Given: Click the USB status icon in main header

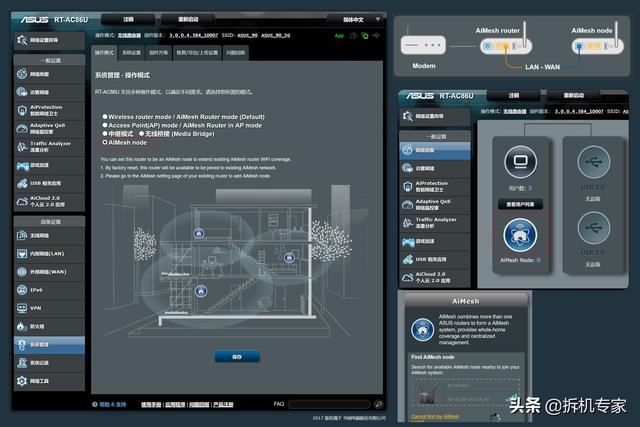Looking at the screenshot, I should pos(376,36).
